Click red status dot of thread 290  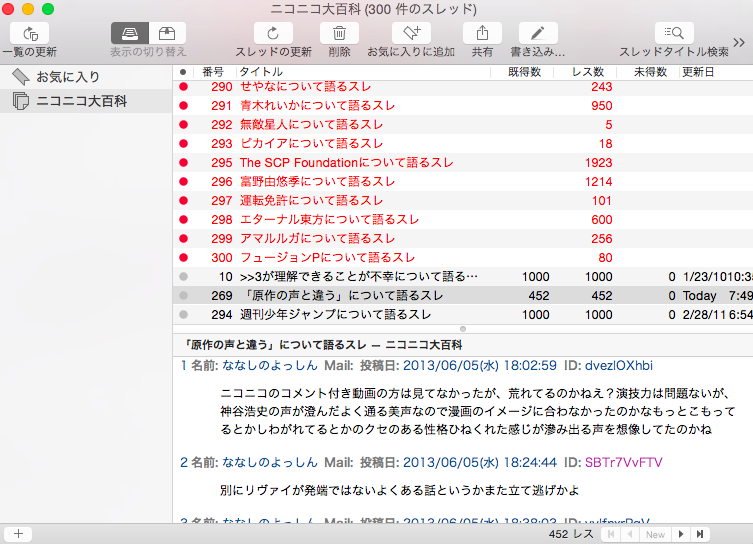click(183, 87)
